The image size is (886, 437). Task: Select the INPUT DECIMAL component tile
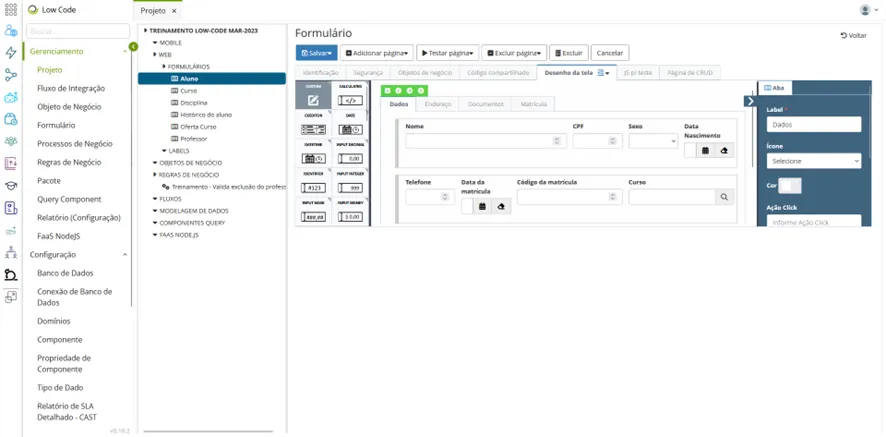350,153
